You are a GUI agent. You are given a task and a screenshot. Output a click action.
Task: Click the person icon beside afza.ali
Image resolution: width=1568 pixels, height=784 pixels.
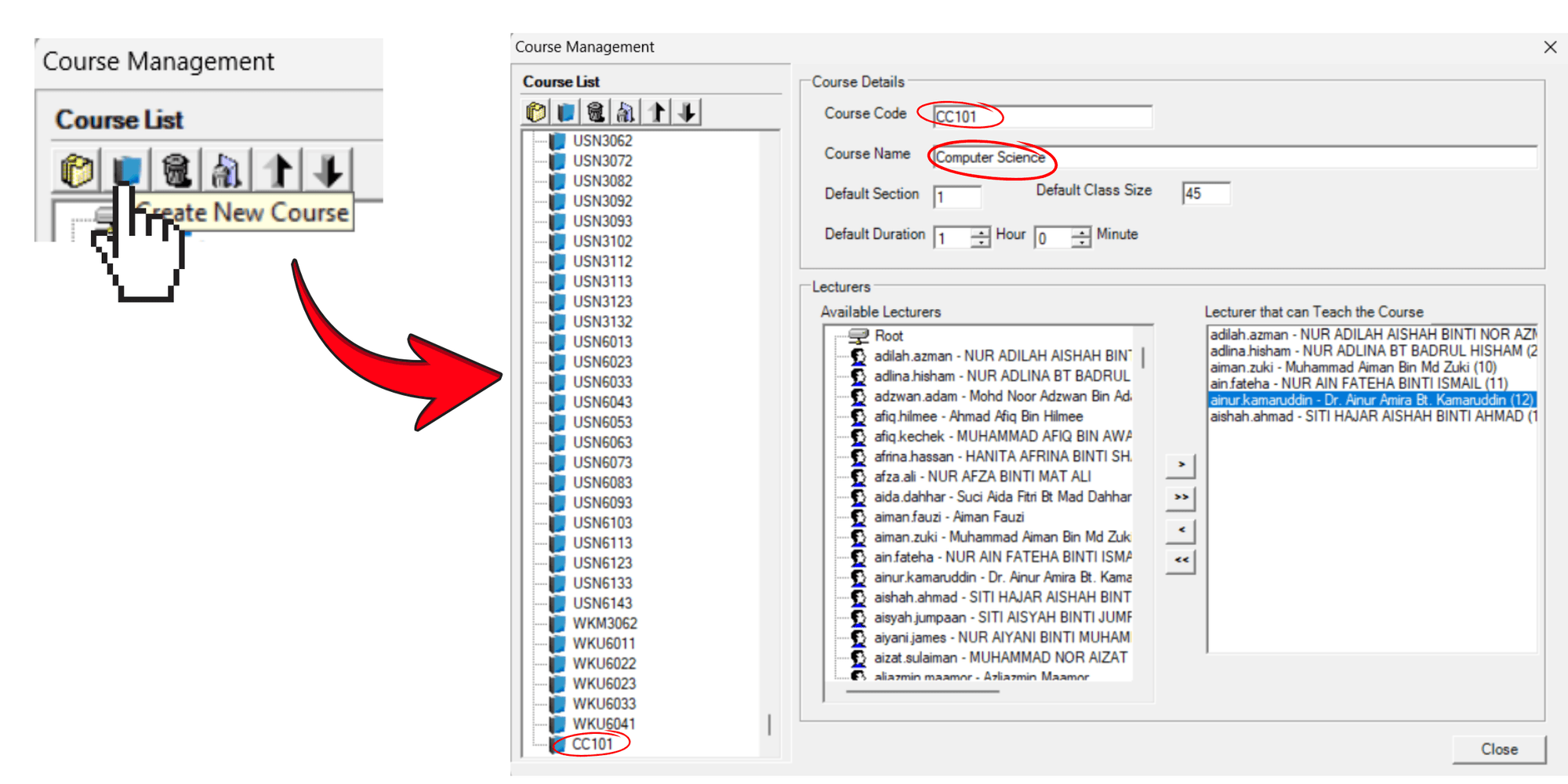(858, 477)
